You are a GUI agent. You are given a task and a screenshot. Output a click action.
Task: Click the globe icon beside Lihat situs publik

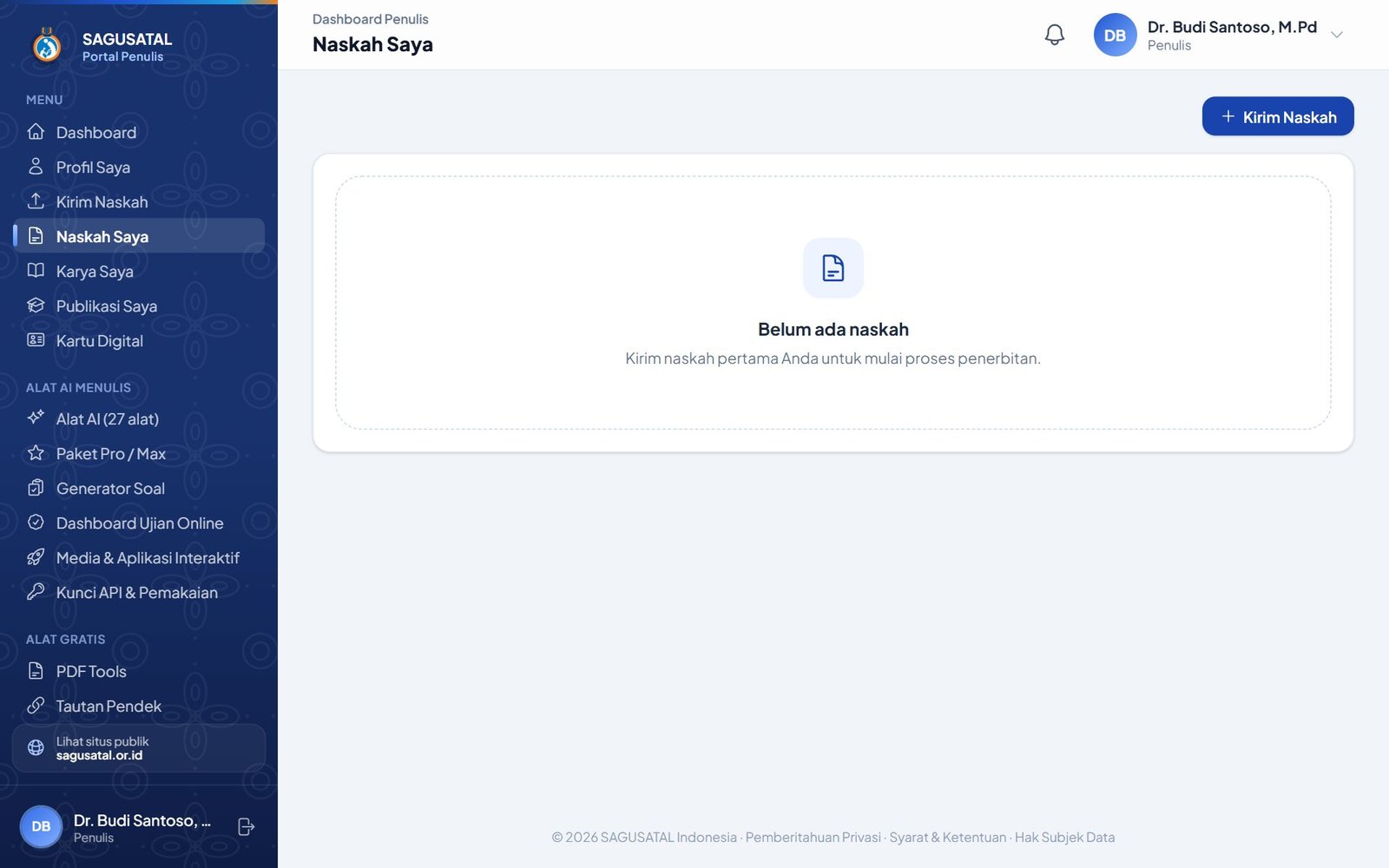36,747
